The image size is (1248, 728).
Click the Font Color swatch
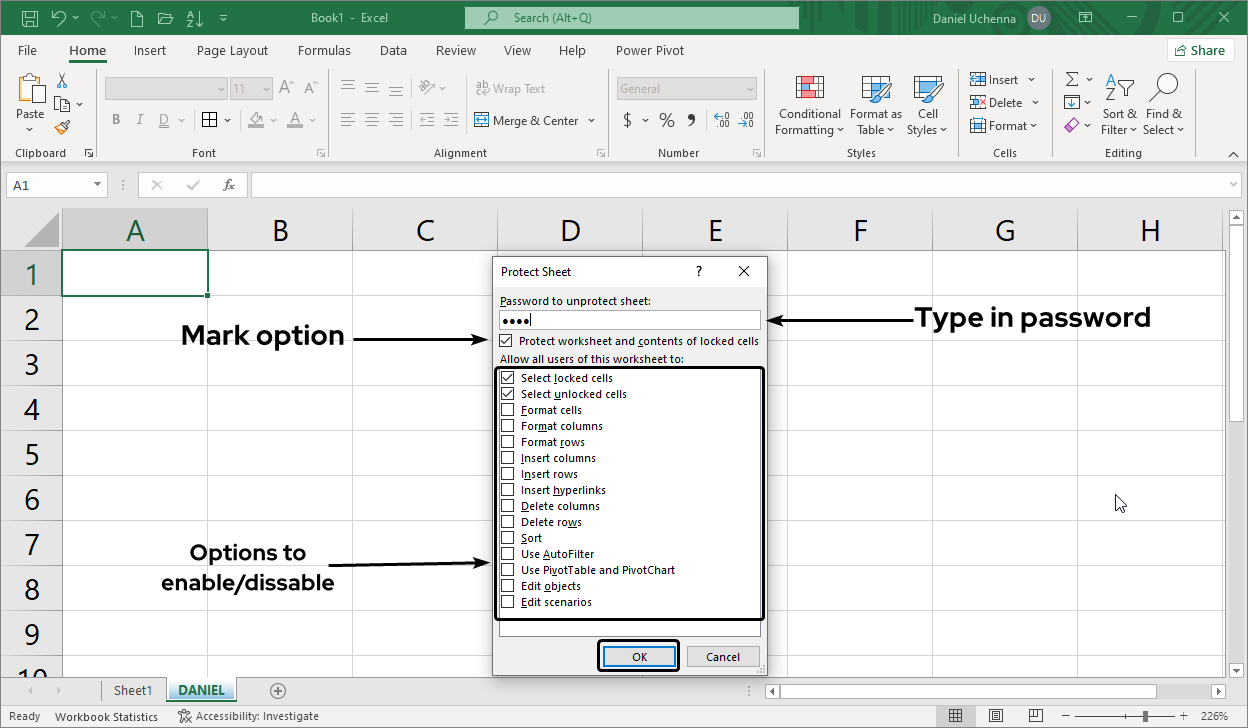coord(297,120)
